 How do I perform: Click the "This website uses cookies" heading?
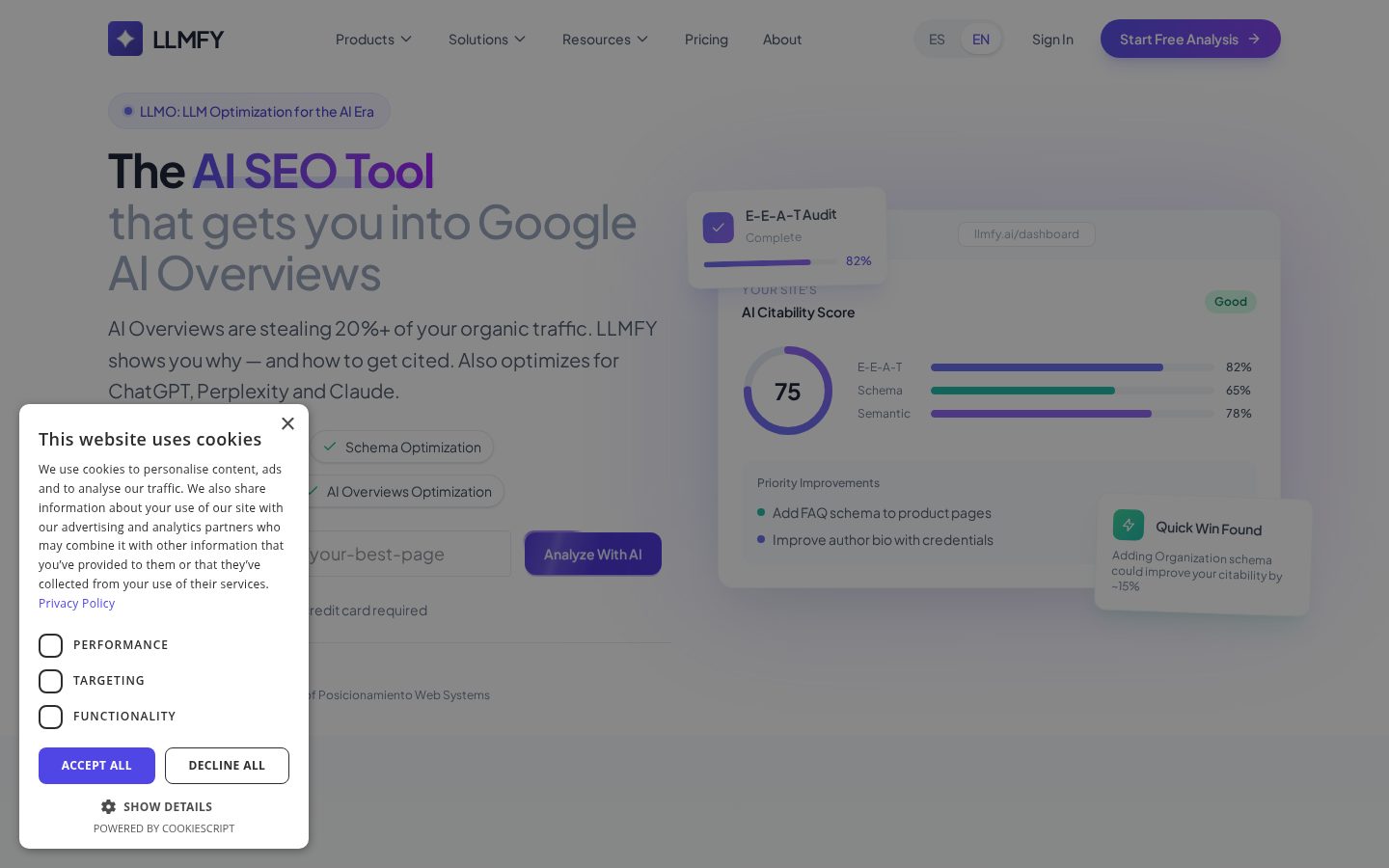pos(150,439)
